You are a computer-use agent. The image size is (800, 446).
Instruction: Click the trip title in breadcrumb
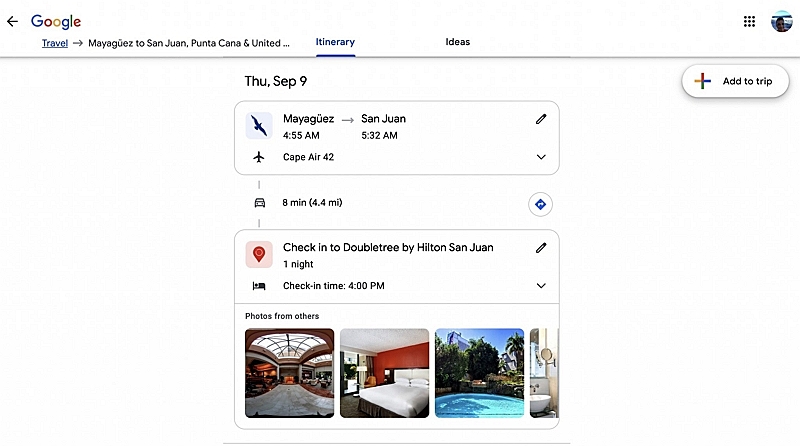click(x=189, y=43)
